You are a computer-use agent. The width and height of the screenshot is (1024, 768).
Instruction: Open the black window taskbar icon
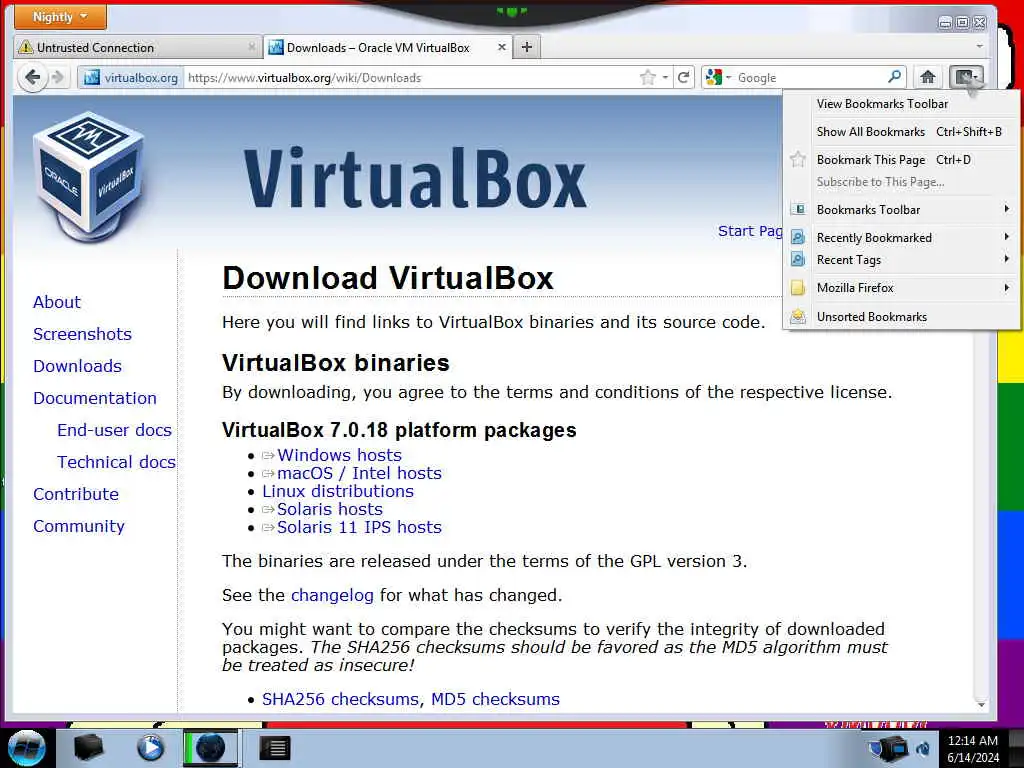[274, 748]
